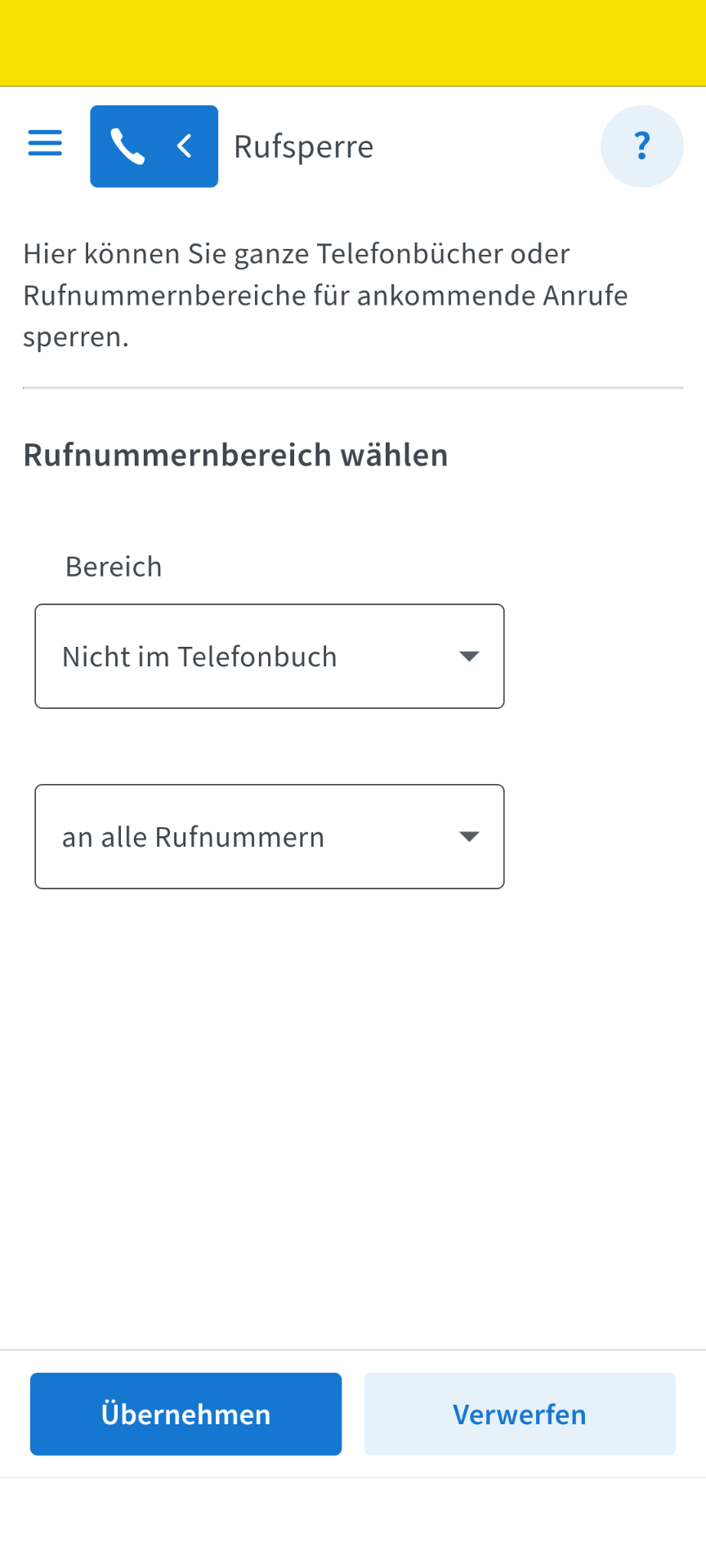Click the divider line below the description
Image resolution: width=706 pixels, height=1568 pixels.
pyautogui.click(x=353, y=388)
